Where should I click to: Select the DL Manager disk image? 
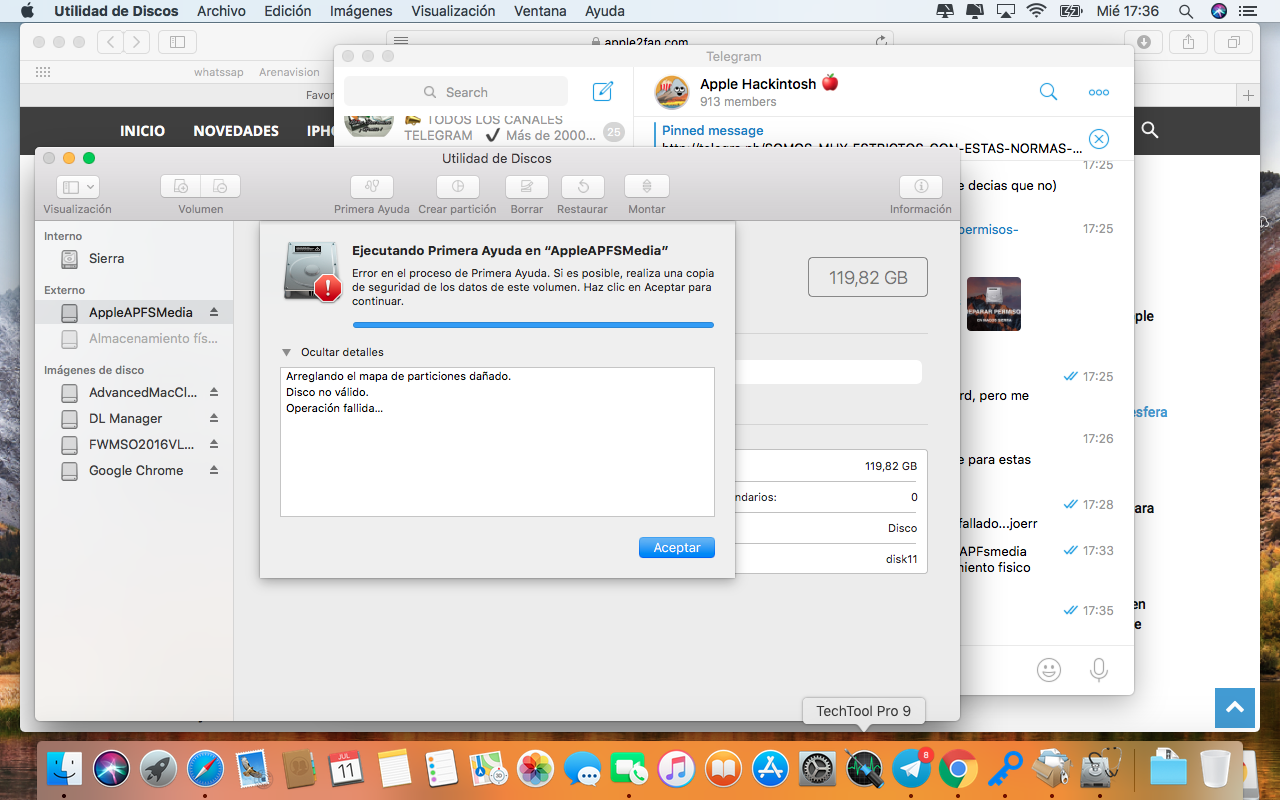tap(134, 419)
